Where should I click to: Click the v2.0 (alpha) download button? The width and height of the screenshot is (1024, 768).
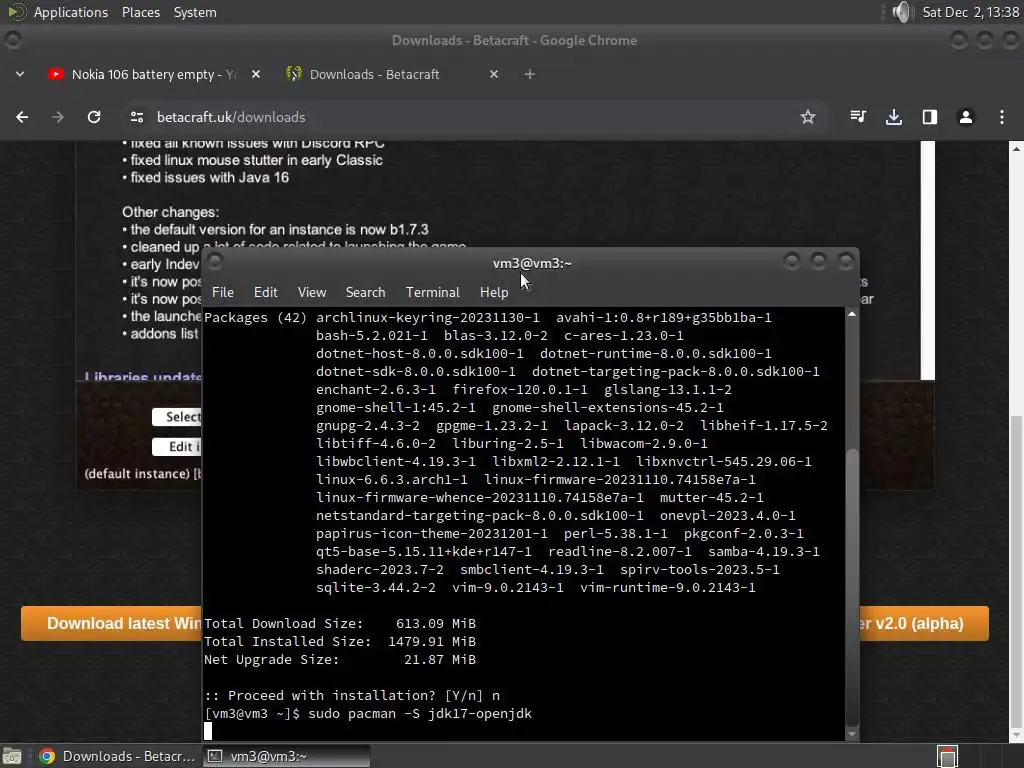924,623
